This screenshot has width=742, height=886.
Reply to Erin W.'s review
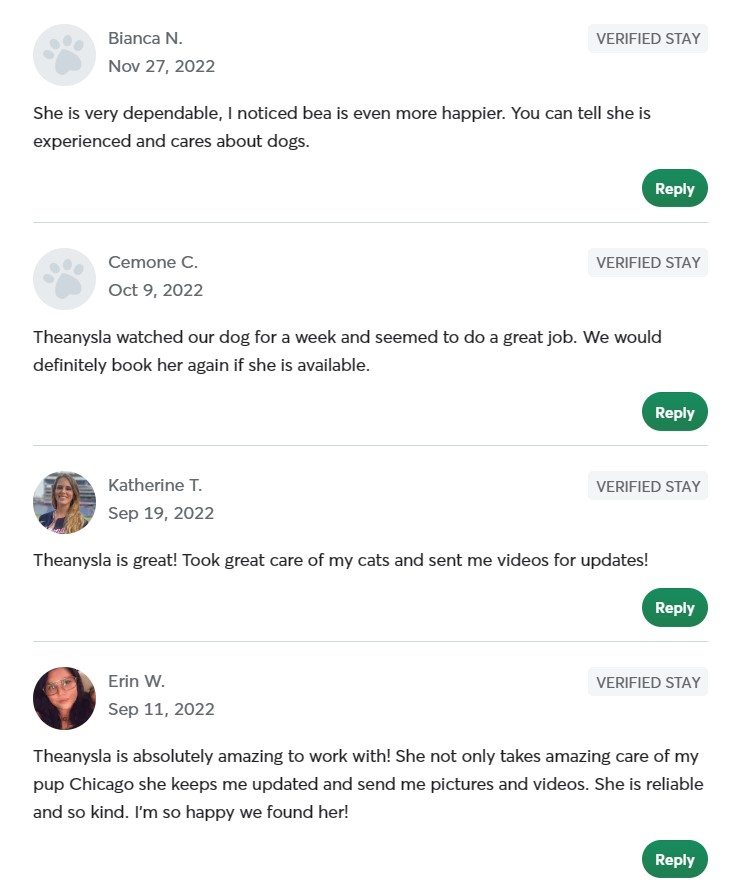[674, 860]
